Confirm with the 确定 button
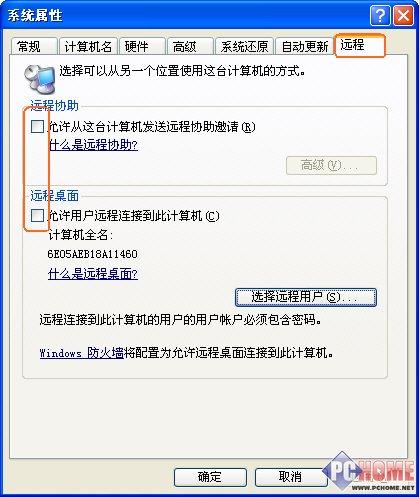This screenshot has height=497, width=419. click(210, 477)
